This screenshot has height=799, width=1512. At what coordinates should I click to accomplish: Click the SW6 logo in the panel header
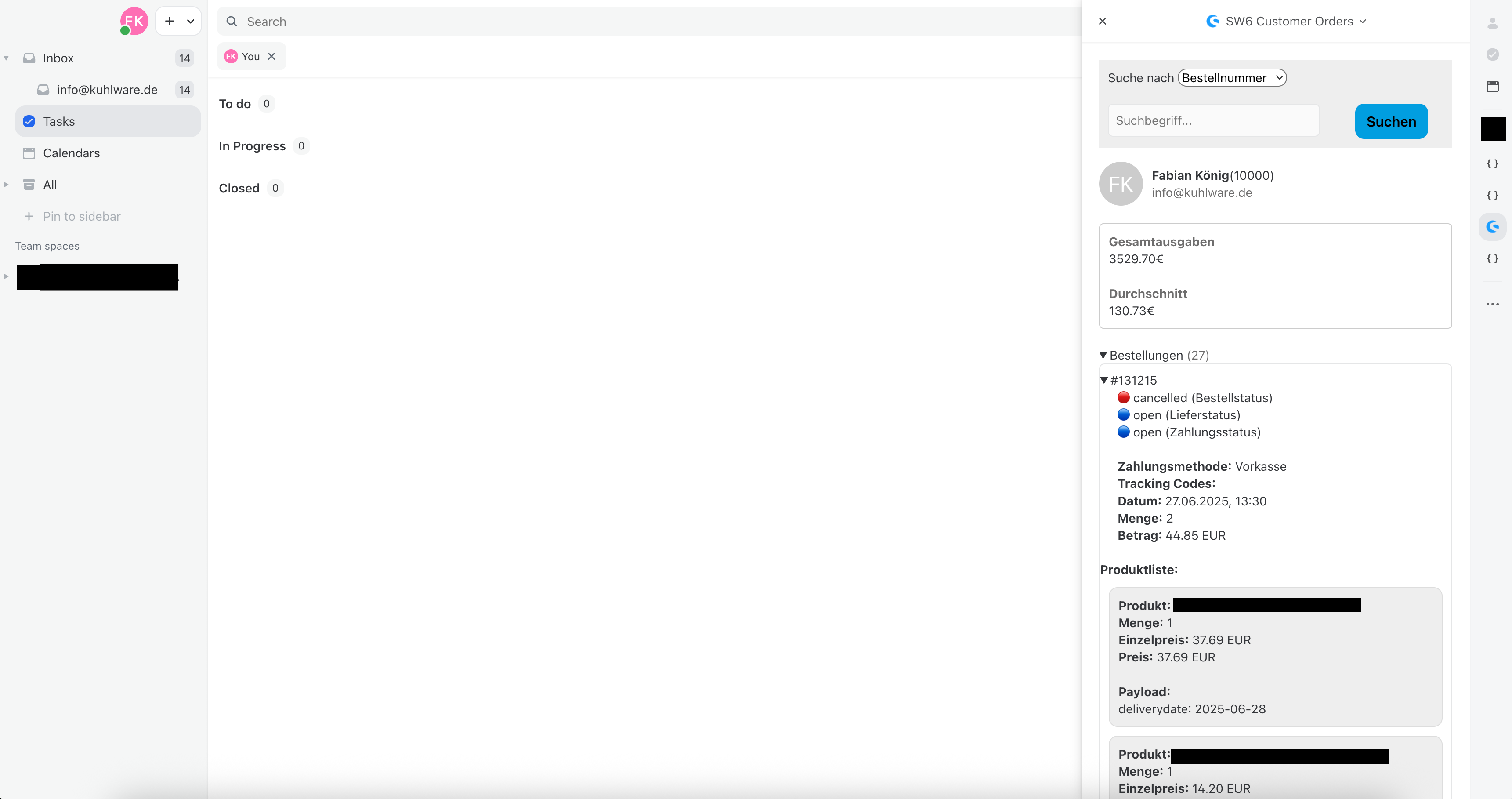[1213, 21]
